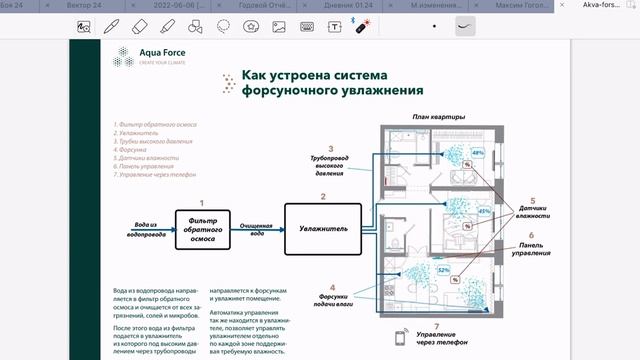Click the 'Управление через телефон' label

point(442,338)
